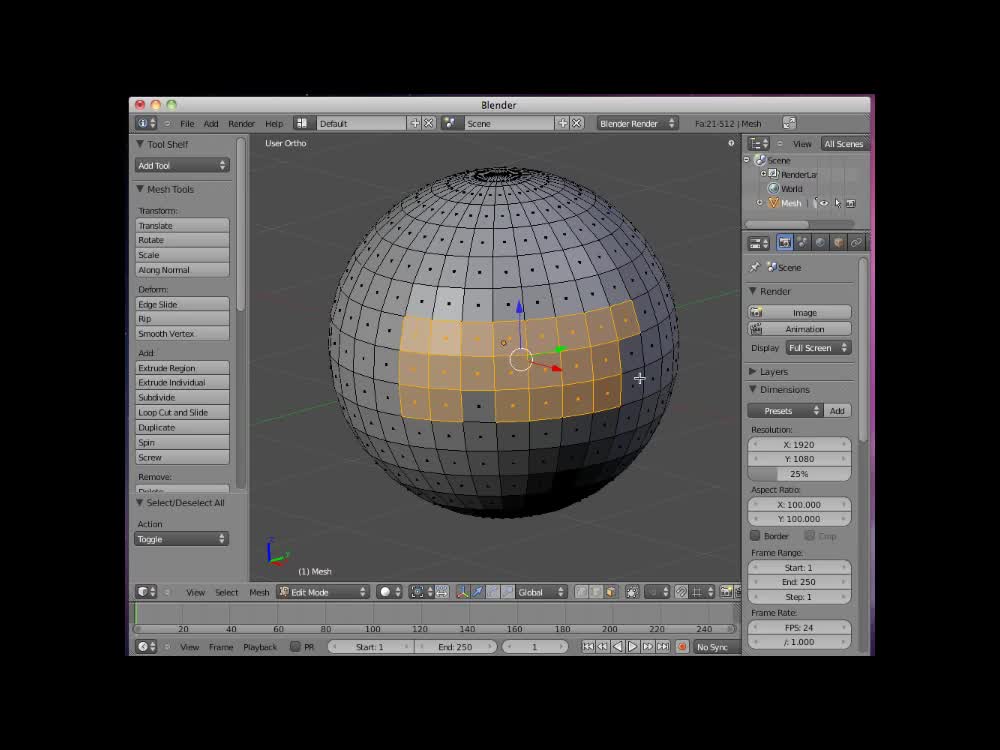Toggle Mesh renderability camera icon in outliner
Image resolution: width=1000 pixels, height=750 pixels.
coord(850,203)
